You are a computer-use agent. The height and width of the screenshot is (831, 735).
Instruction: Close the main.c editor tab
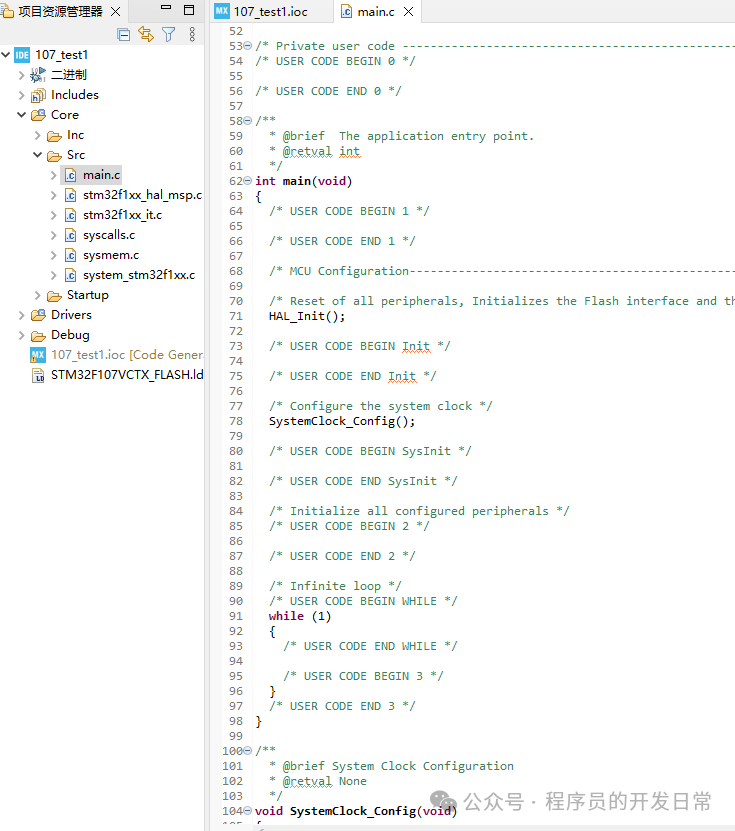pos(409,12)
